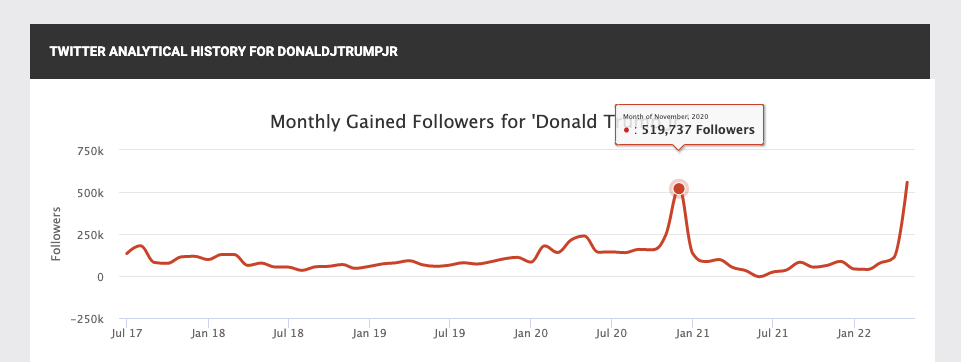Click the Jul 17 x-axis label
Image resolution: width=961 pixels, height=362 pixels.
click(x=126, y=334)
